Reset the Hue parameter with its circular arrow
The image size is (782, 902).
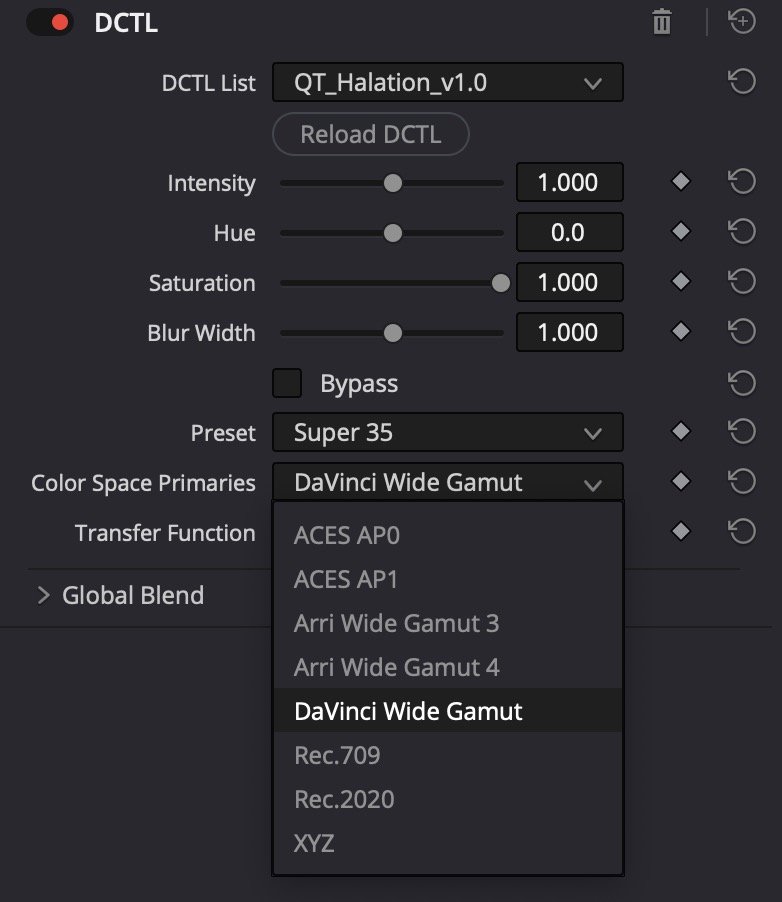coord(742,232)
